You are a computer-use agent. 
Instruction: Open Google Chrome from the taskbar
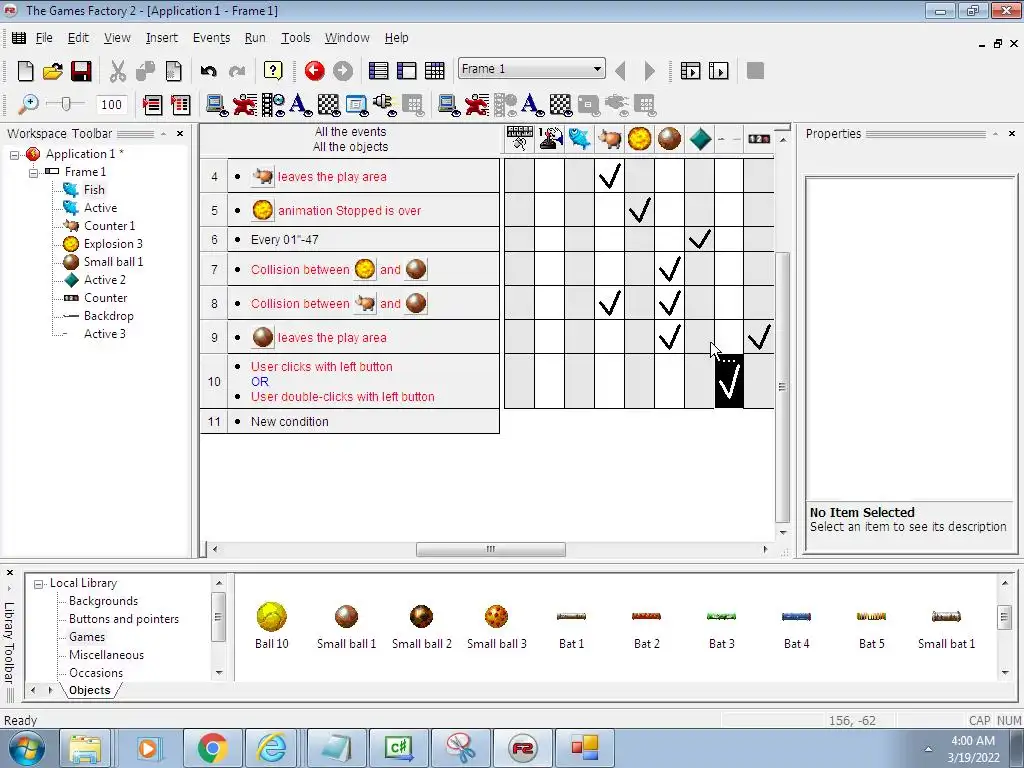pos(212,748)
